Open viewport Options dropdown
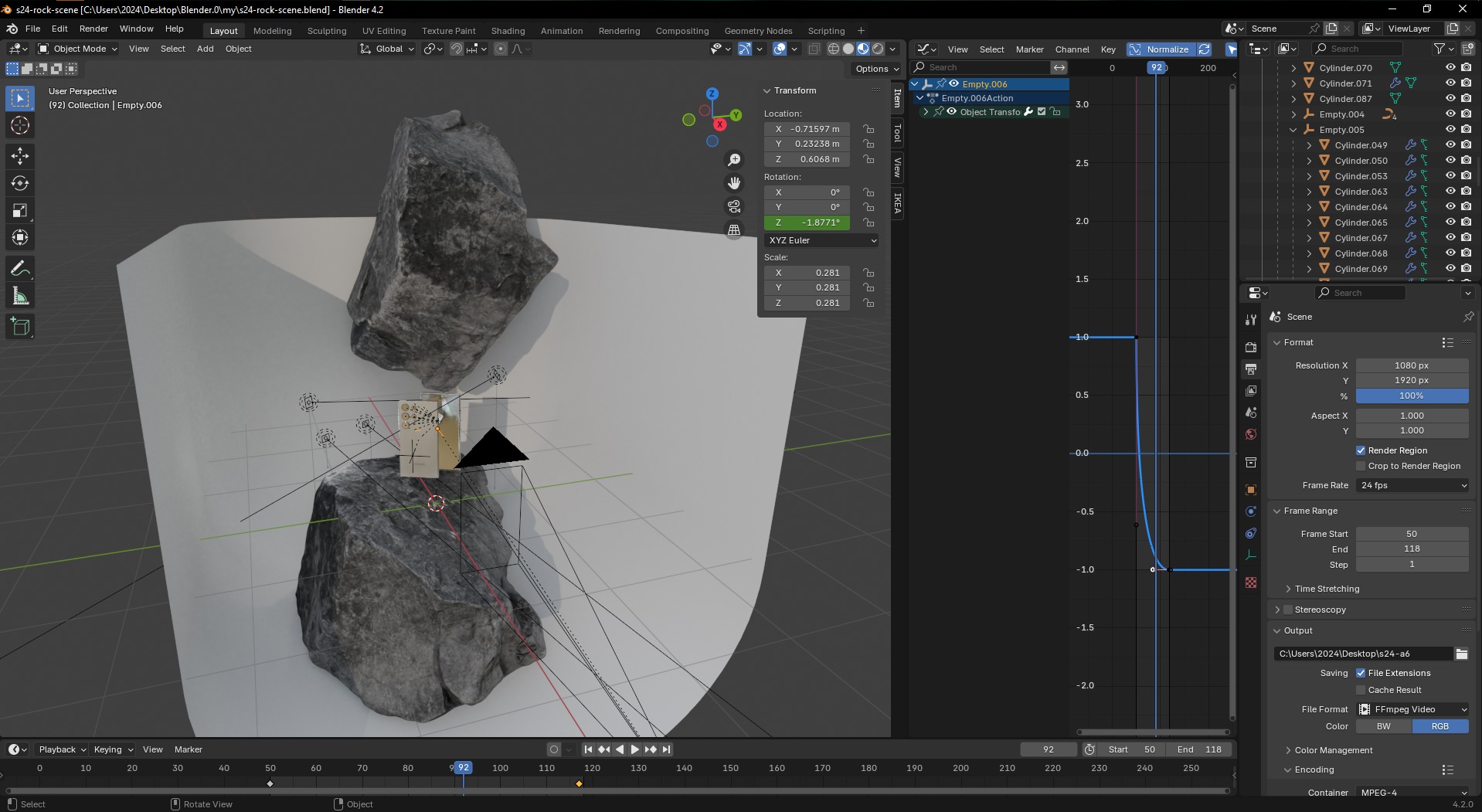 (878, 69)
